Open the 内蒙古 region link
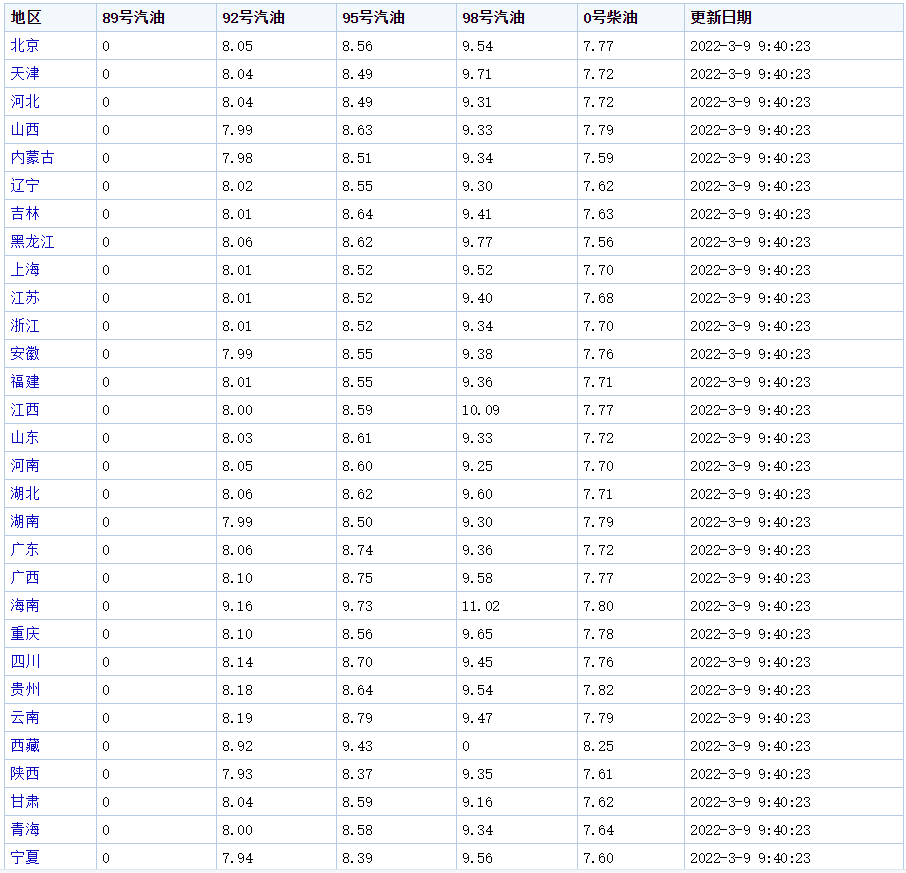Screen dimensions: 906x873 pyautogui.click(x=32, y=158)
